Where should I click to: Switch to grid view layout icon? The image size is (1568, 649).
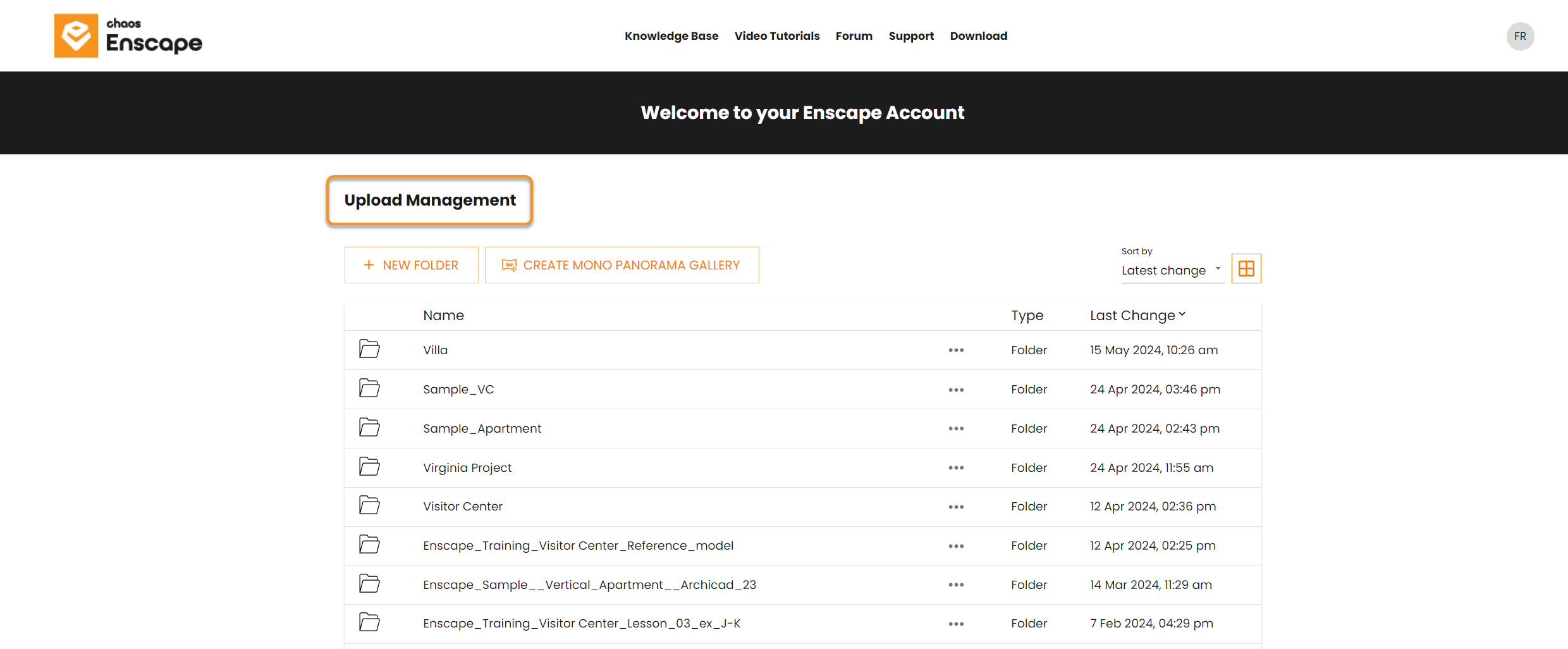coord(1246,269)
